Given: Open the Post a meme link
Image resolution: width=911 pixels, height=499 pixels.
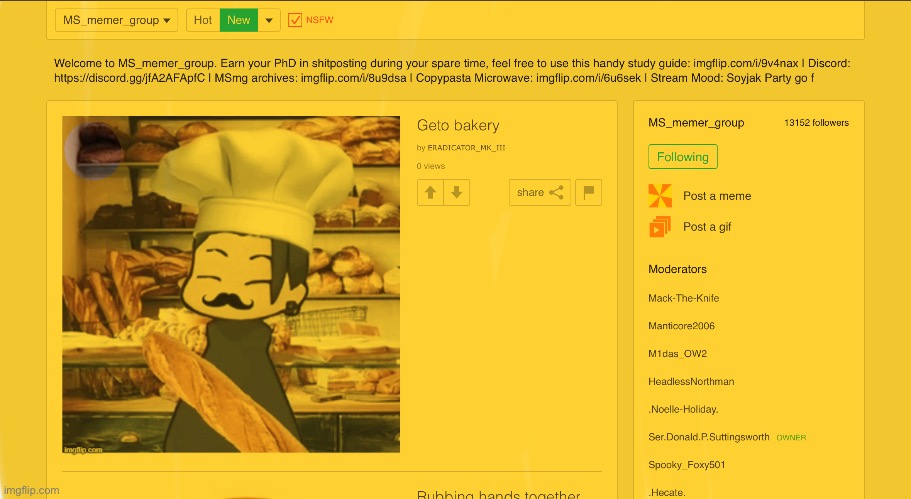Looking at the screenshot, I should click(717, 196).
